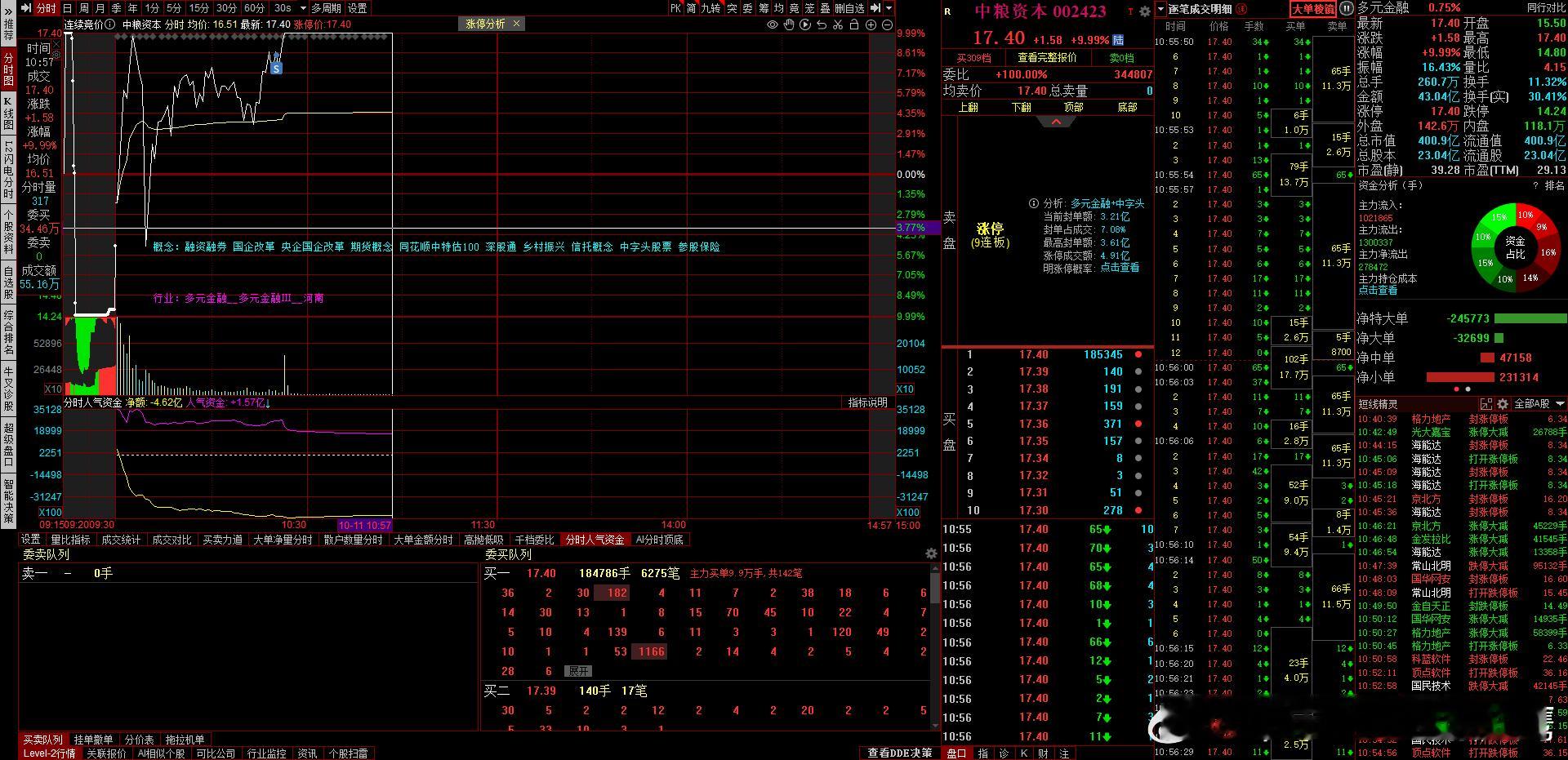Viewport: 1568px width, 760px height.
Task: Select the 诊 tab in bottom order strip
Action: coord(1004,753)
